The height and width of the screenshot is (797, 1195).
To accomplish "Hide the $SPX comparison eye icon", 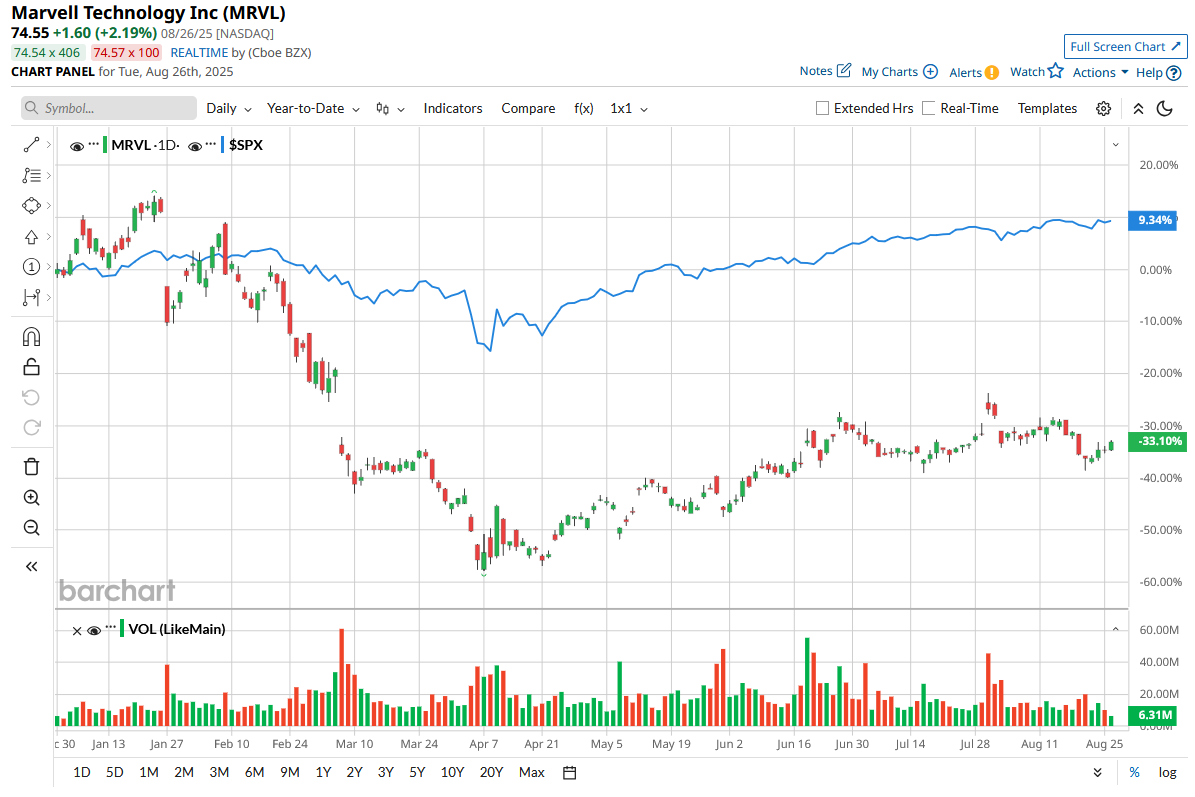I will tap(195, 146).
